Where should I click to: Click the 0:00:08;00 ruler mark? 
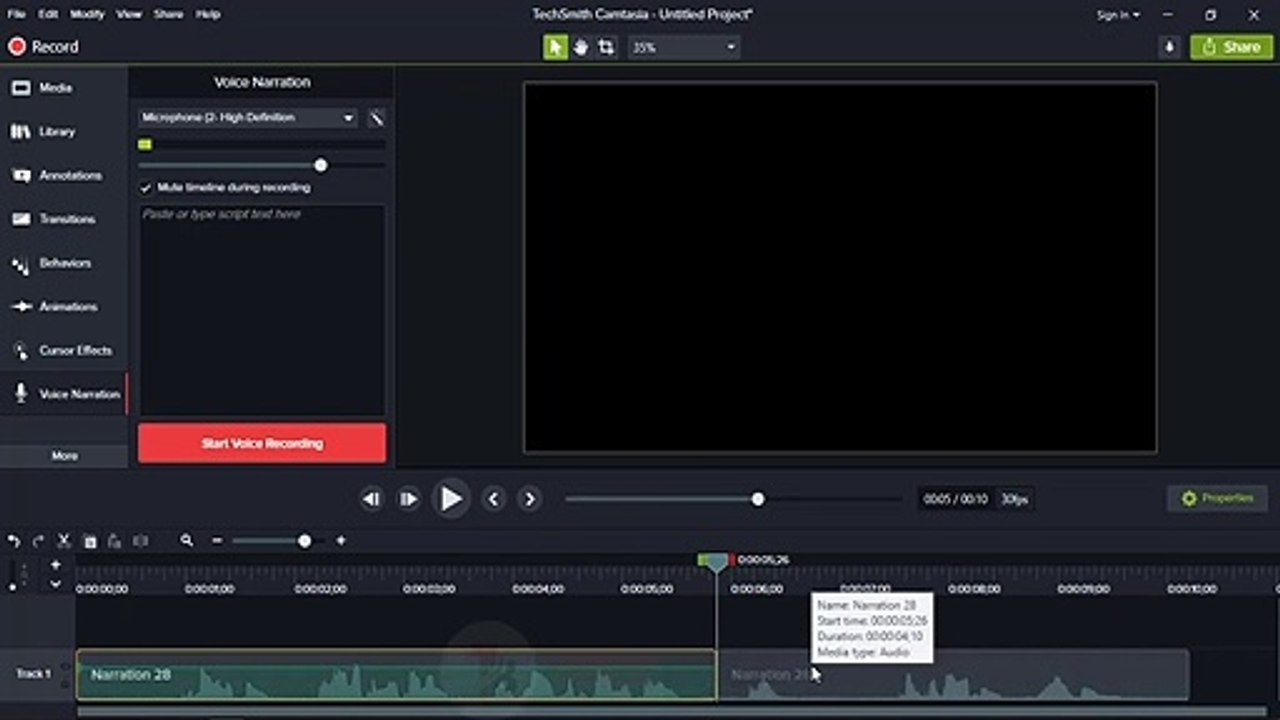[x=974, y=589]
